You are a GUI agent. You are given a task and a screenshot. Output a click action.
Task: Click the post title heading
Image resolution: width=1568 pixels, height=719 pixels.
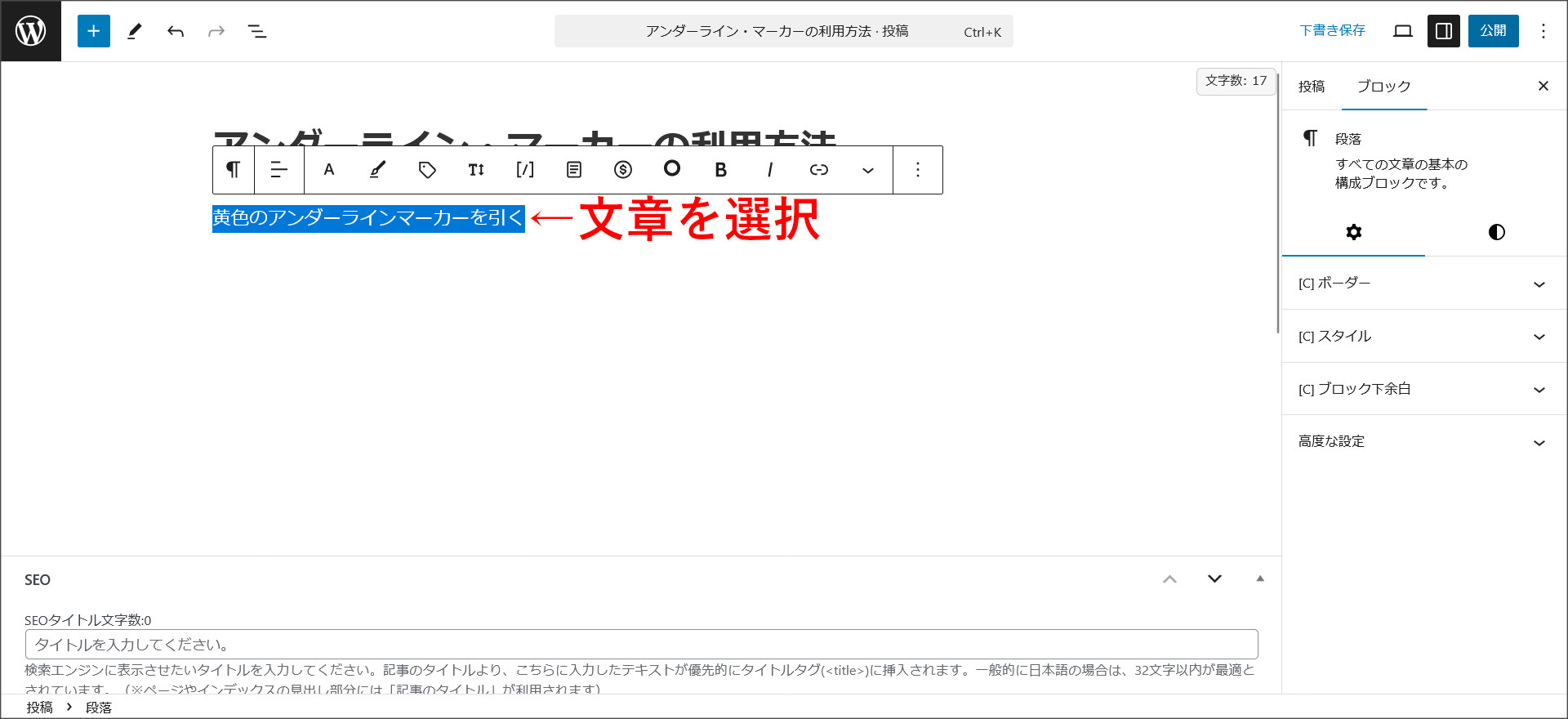coord(525,137)
